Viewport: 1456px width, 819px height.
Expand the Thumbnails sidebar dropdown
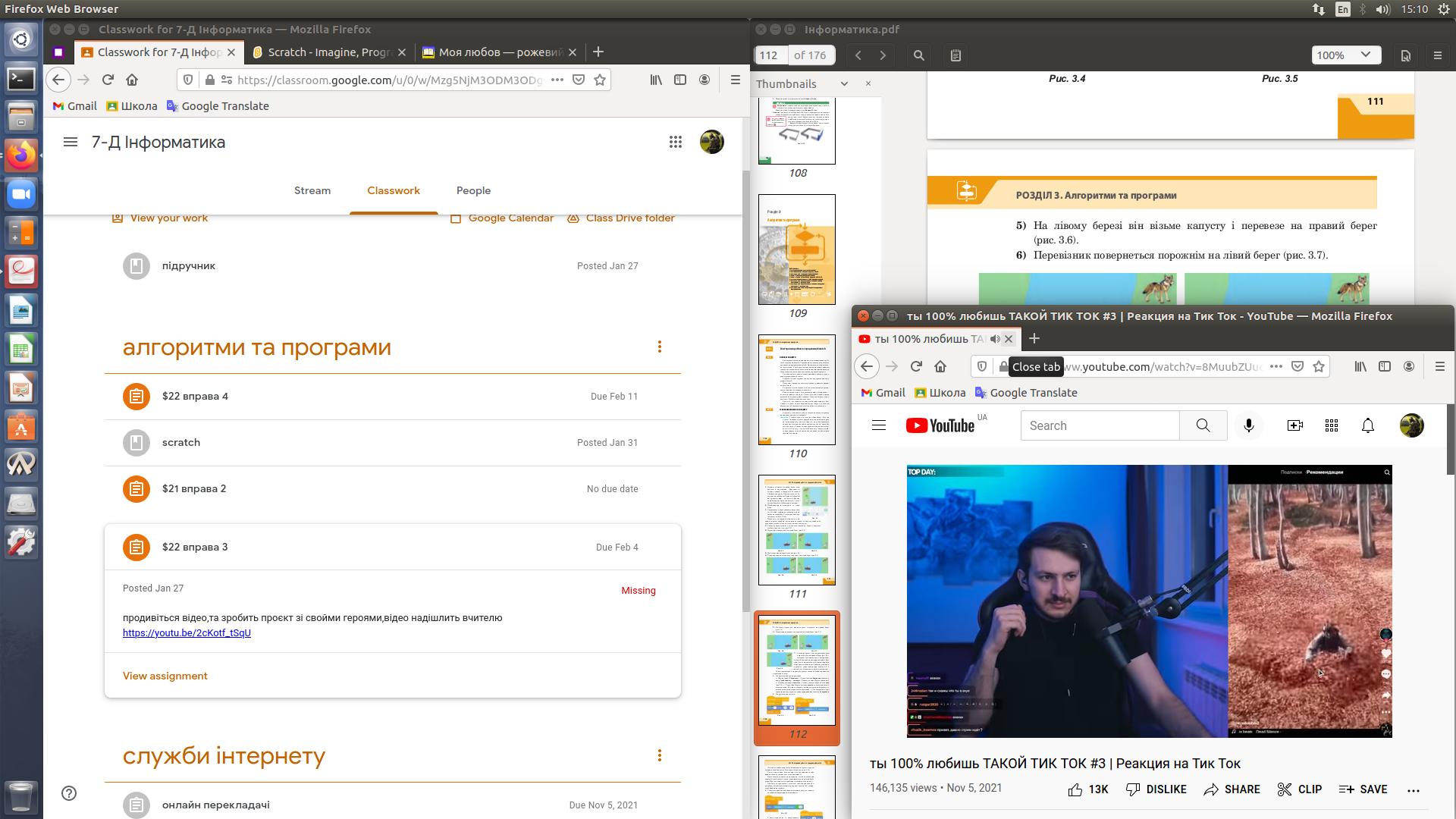(x=844, y=84)
